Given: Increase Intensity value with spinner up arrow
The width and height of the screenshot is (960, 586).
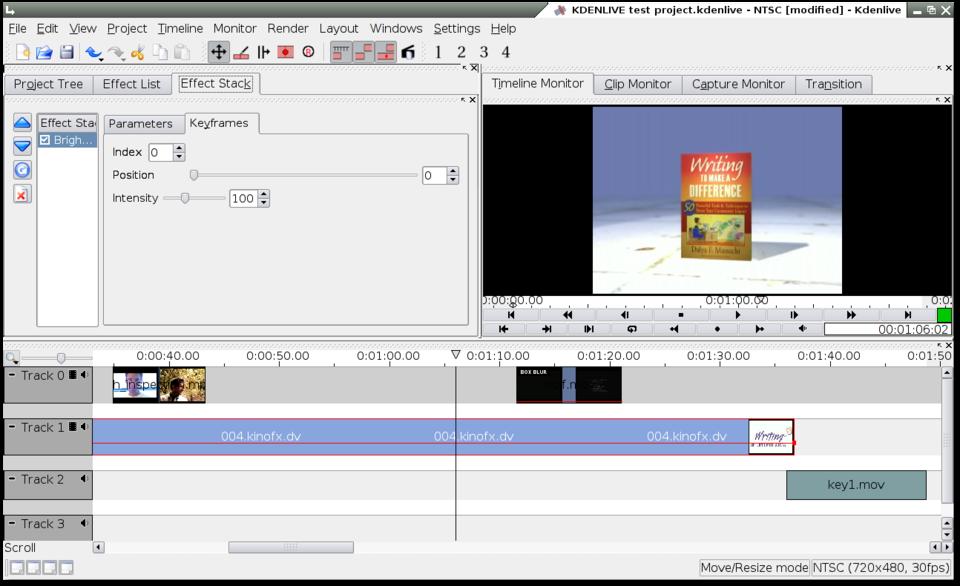Looking at the screenshot, I should 264,194.
